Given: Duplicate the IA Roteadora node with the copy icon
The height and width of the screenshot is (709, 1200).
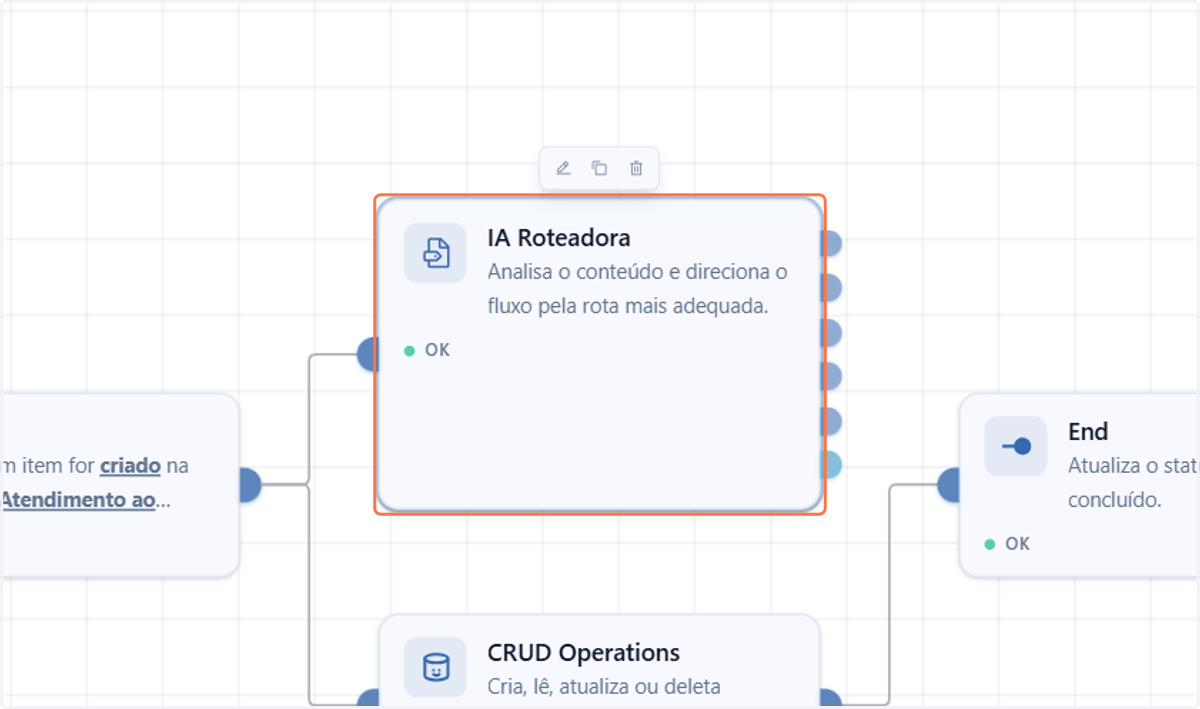Looking at the screenshot, I should tap(599, 168).
